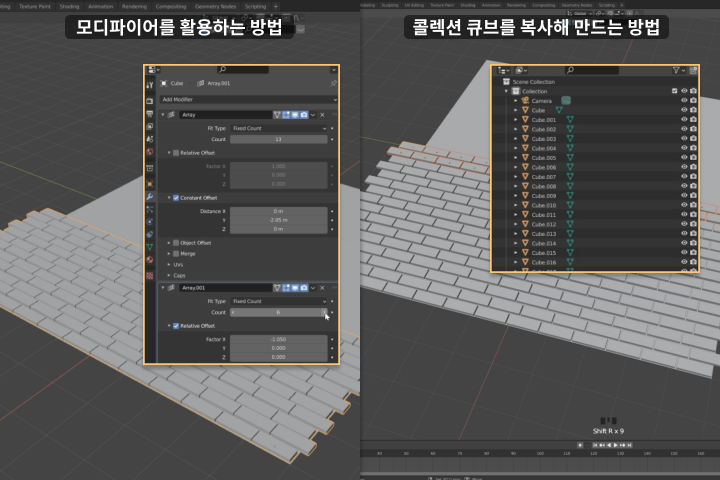Open the Texture properties checker icon
The height and width of the screenshot is (480, 720).
point(150,276)
